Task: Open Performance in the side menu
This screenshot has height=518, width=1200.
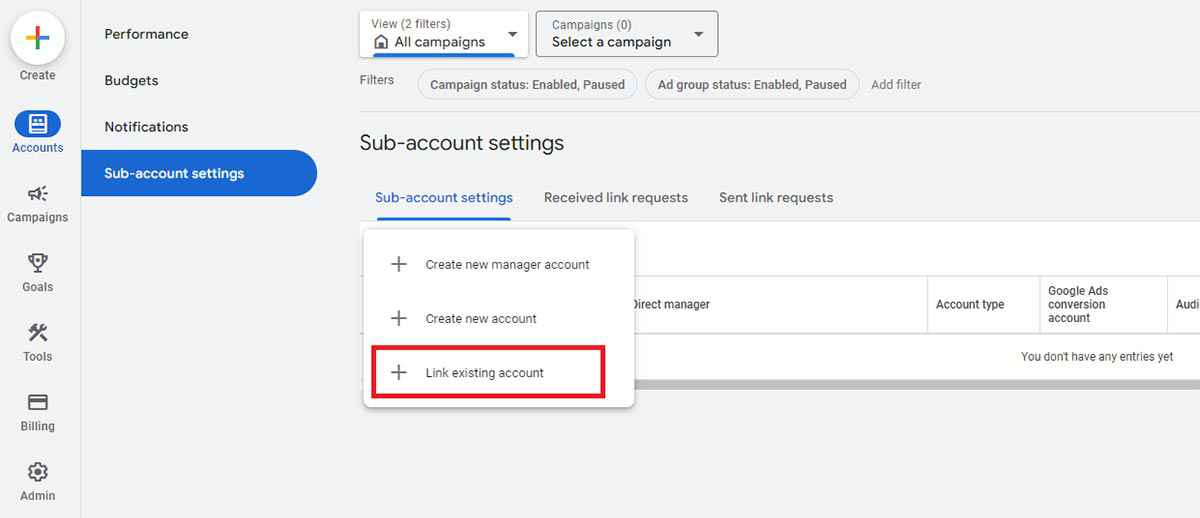Action: 146,34
